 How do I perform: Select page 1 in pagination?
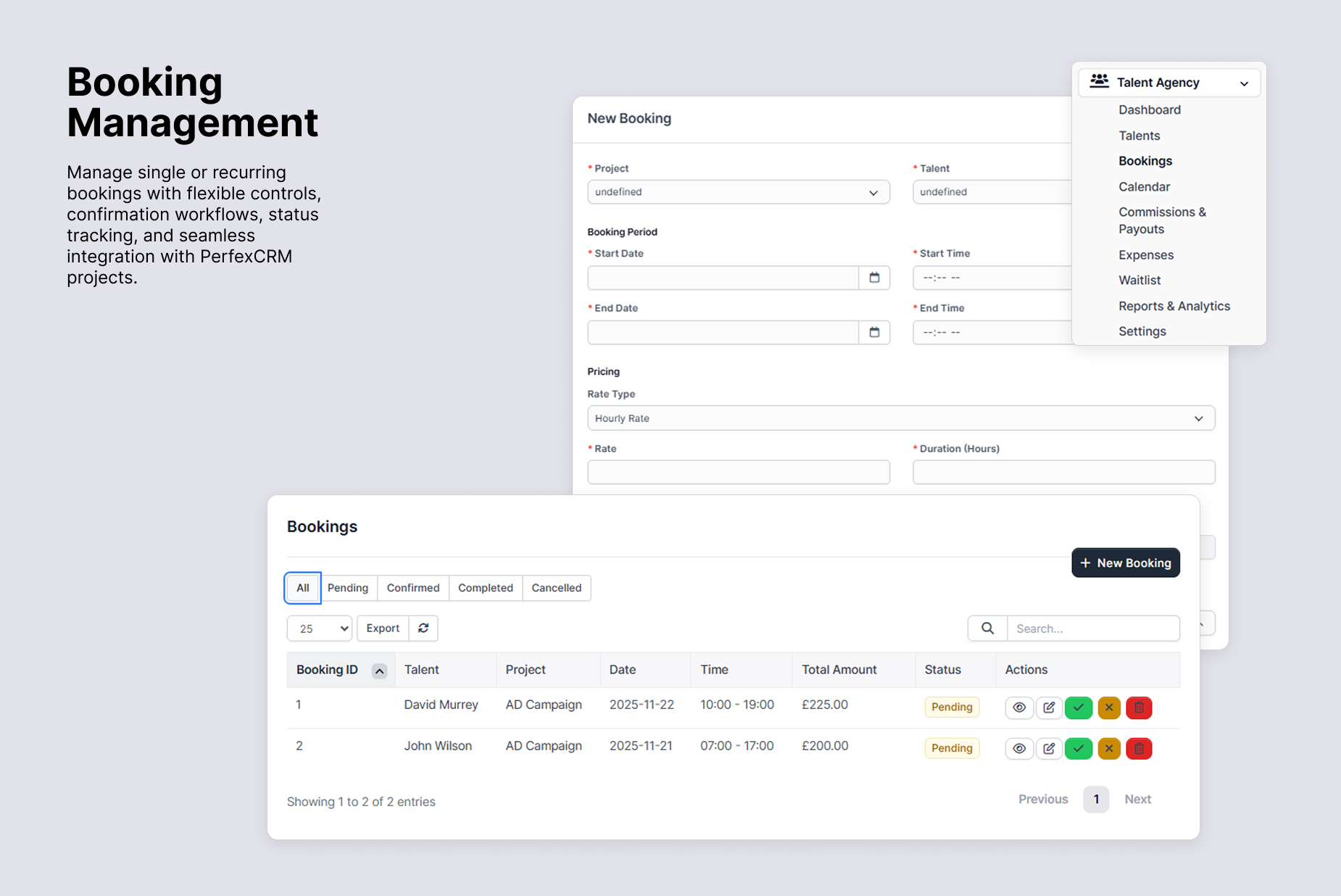pyautogui.click(x=1096, y=799)
